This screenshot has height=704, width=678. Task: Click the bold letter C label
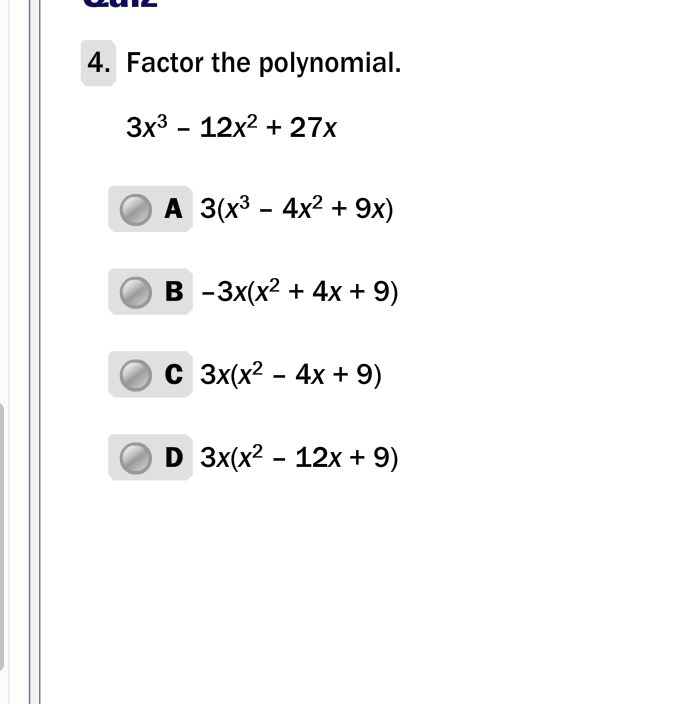pos(174,374)
